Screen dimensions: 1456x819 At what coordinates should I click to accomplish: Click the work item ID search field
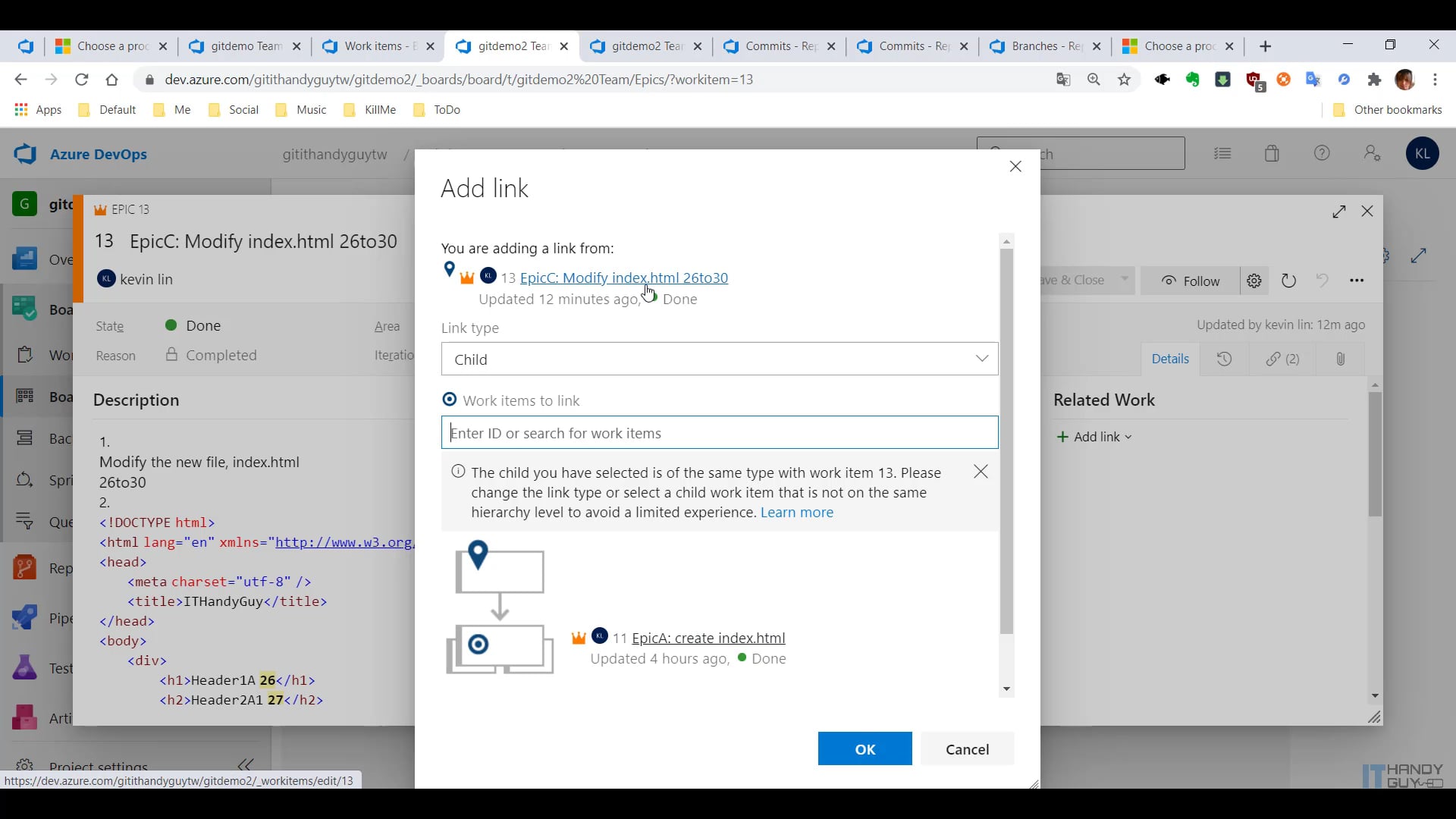[719, 433]
